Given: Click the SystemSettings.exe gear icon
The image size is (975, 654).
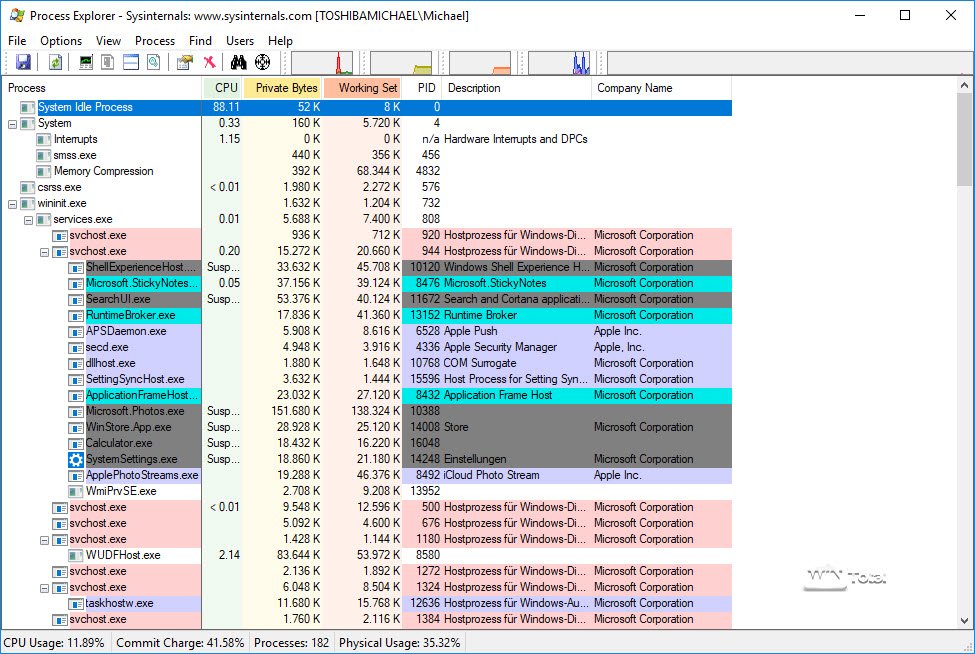Looking at the screenshot, I should click(76, 459).
